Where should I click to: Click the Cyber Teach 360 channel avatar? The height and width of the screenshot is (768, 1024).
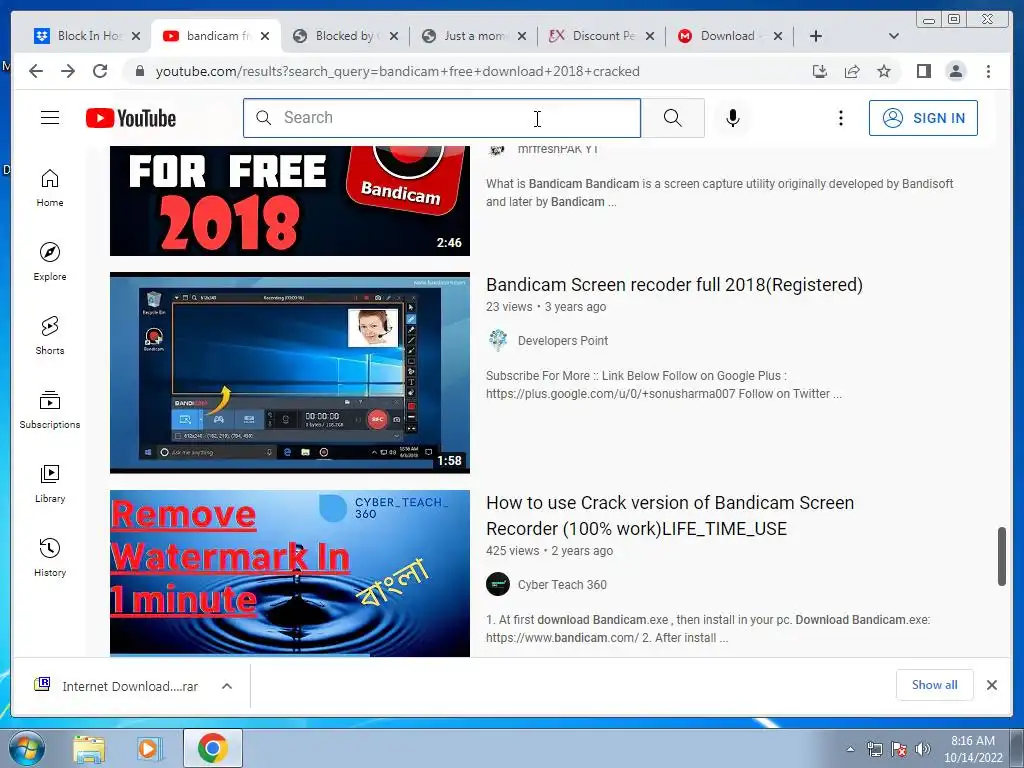498,584
